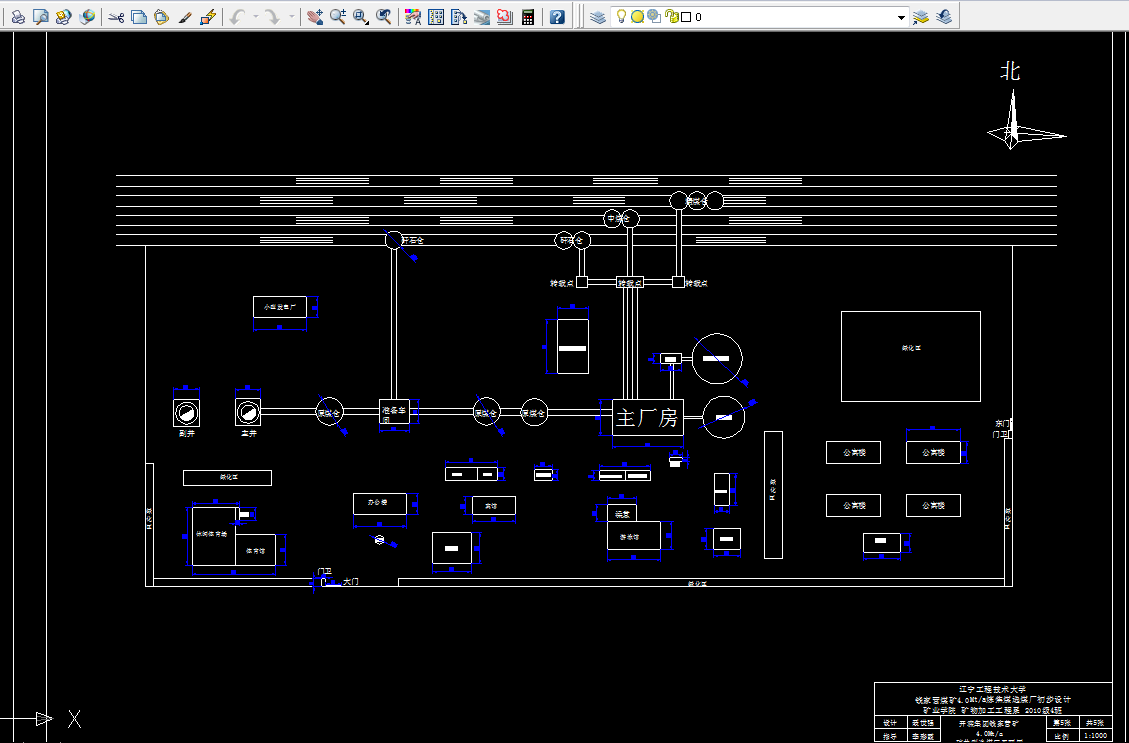Click the Redo arrow
Screen dimensions: 1129x743
pos(273,17)
